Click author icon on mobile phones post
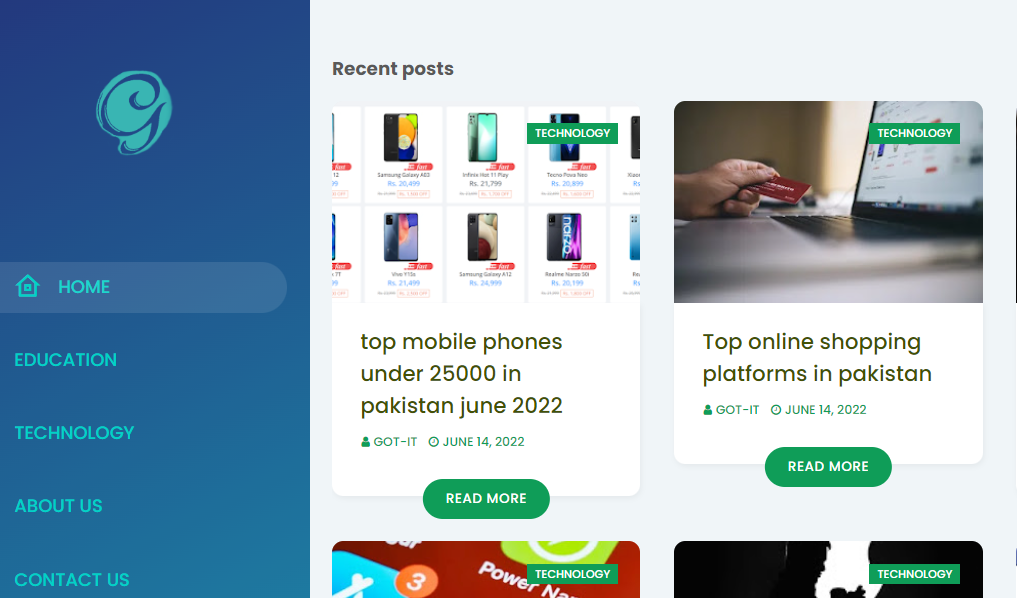This screenshot has width=1017, height=598. point(365,442)
